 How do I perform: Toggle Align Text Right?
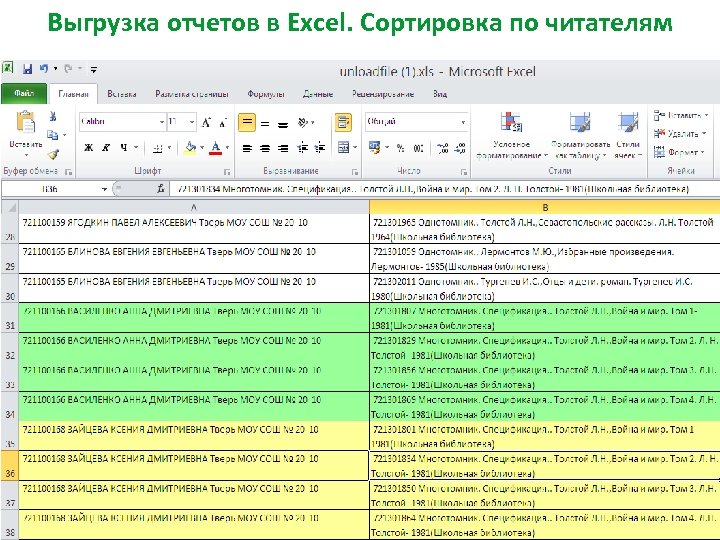click(x=283, y=148)
